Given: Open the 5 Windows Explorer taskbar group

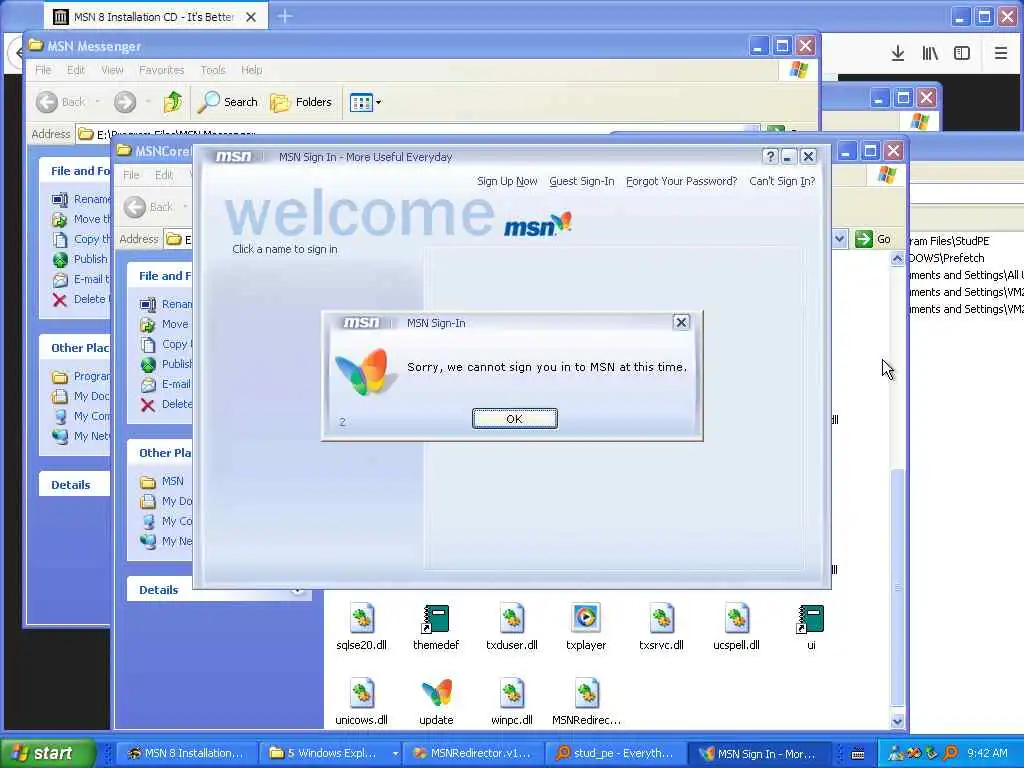Looking at the screenshot, I should 332,753.
